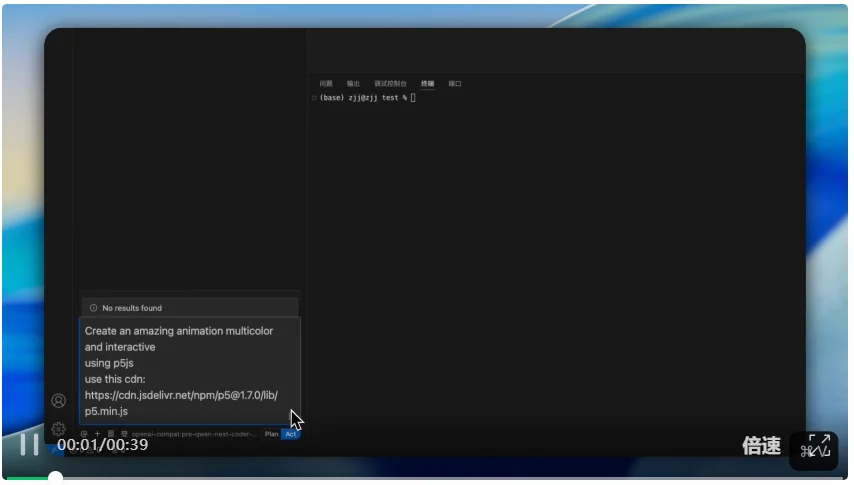Click the No results found info icon

coord(94,308)
